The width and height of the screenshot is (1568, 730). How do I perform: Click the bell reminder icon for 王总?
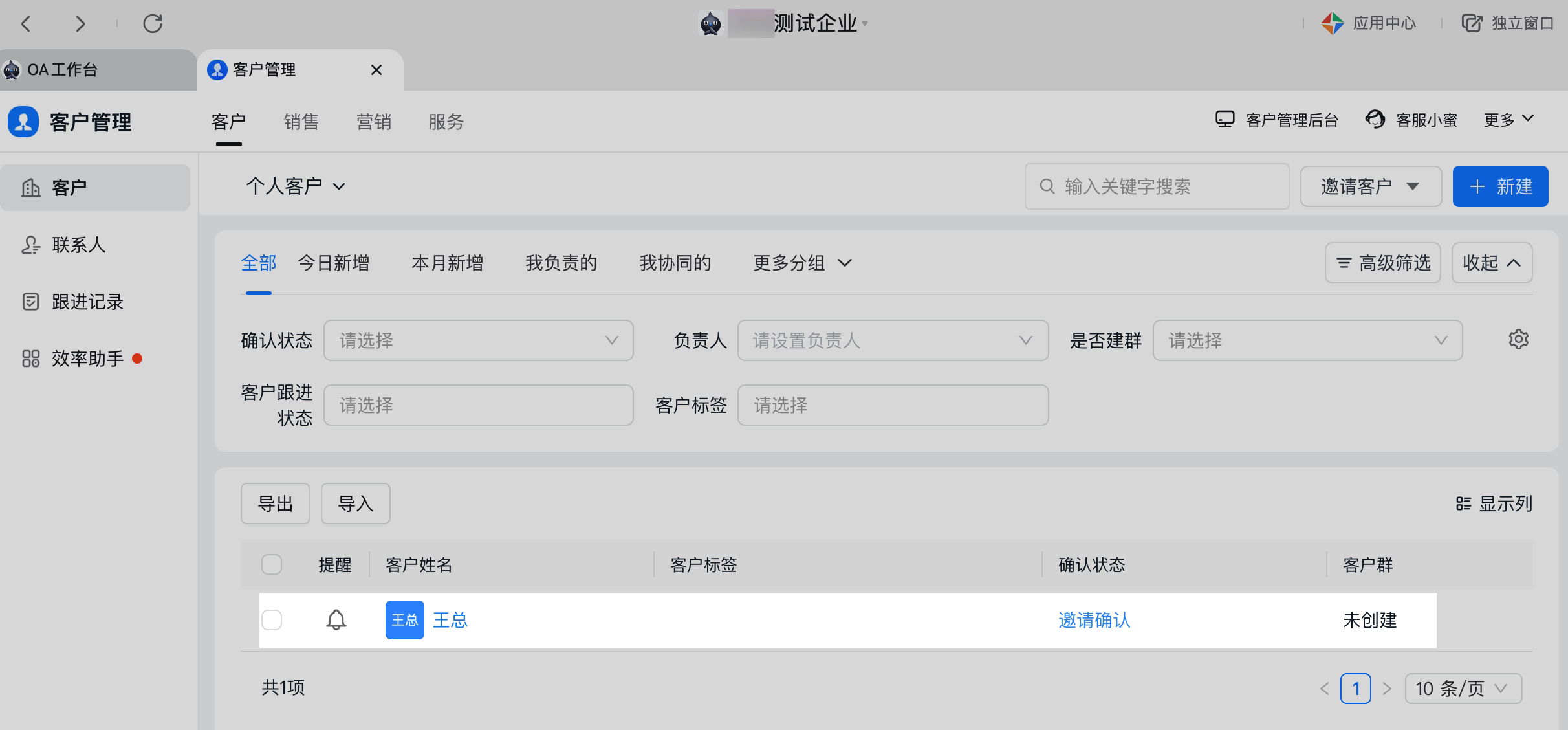[336, 620]
